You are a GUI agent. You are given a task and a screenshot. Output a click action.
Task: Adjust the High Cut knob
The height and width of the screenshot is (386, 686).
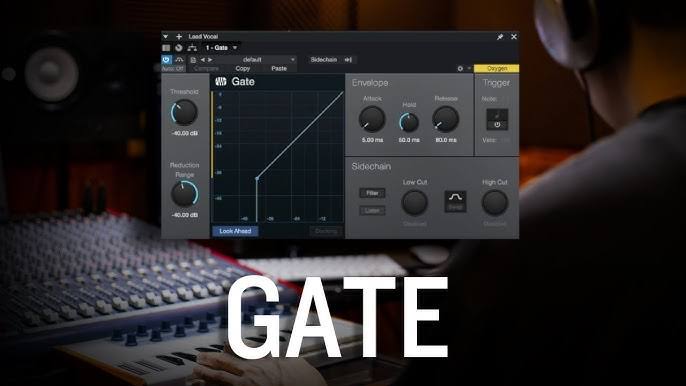click(x=495, y=203)
